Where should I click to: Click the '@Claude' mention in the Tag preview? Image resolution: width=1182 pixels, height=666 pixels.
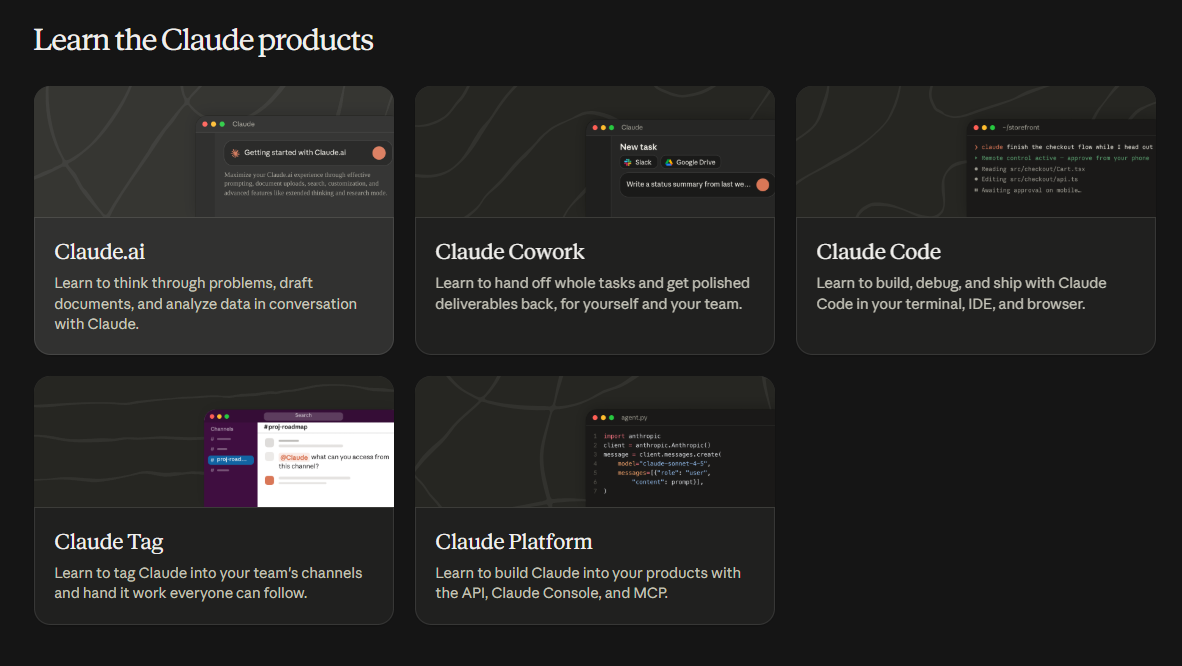tap(294, 457)
